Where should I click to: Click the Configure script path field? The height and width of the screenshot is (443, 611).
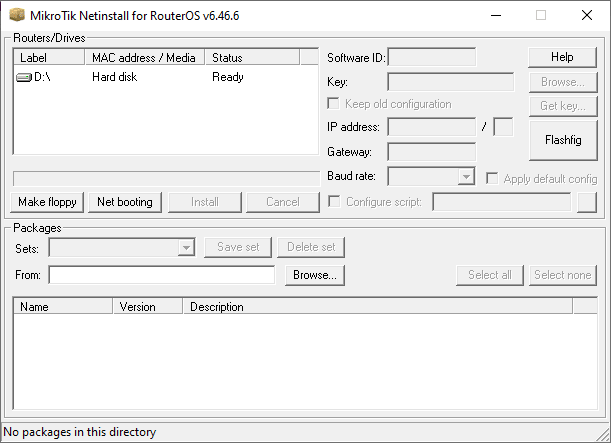tap(502, 202)
